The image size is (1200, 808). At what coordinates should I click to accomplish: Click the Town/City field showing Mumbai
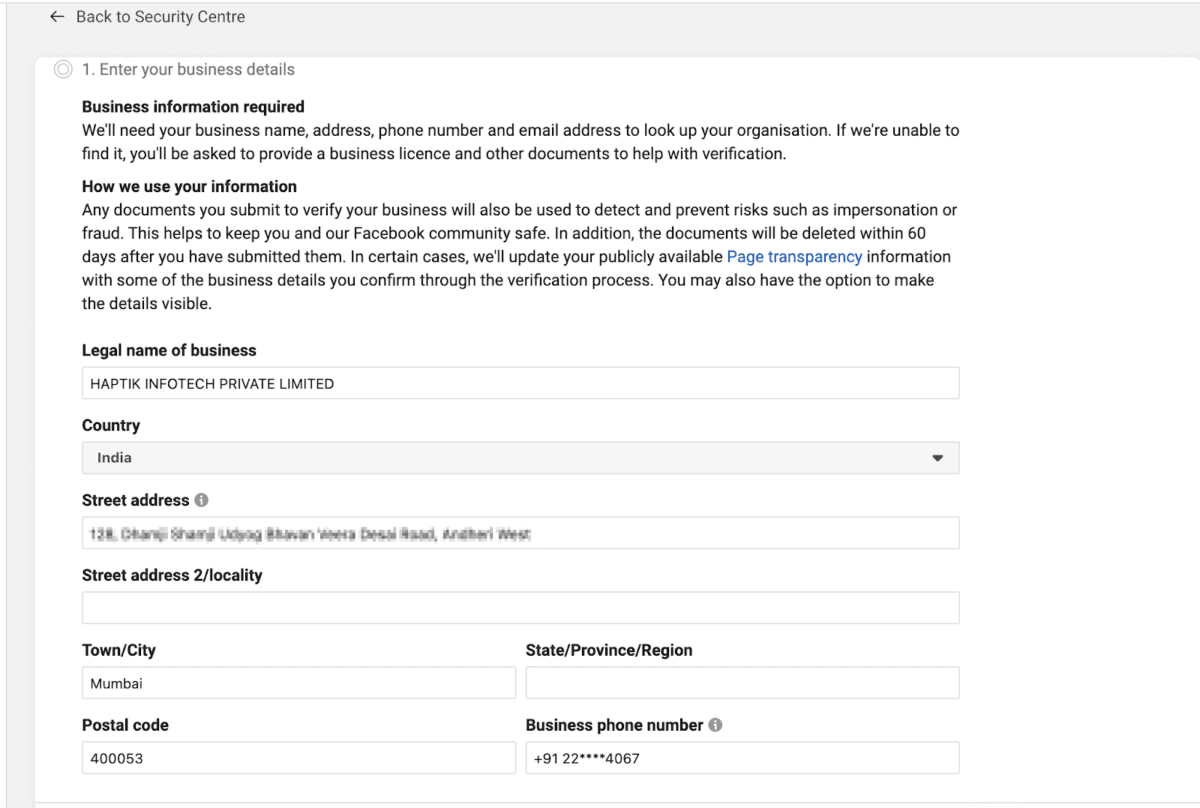tap(297, 683)
